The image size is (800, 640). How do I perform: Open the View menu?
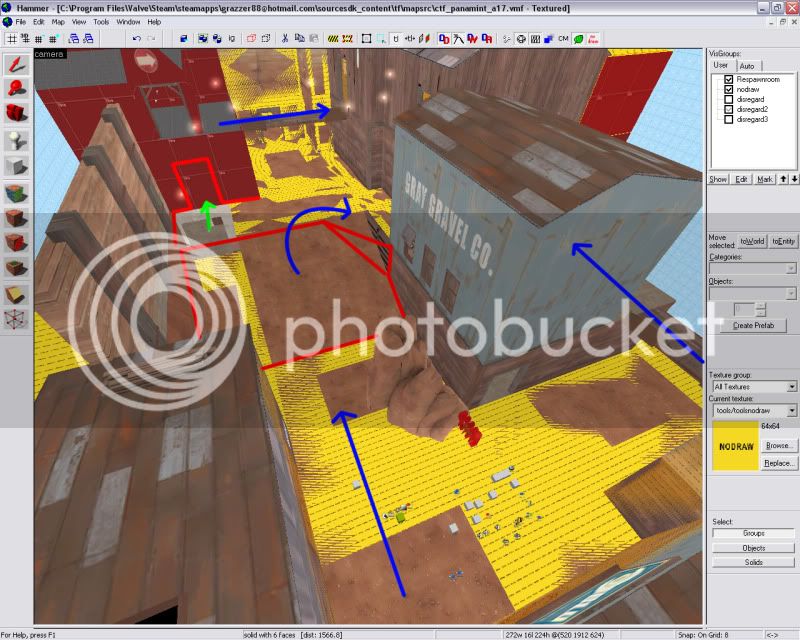[x=79, y=22]
